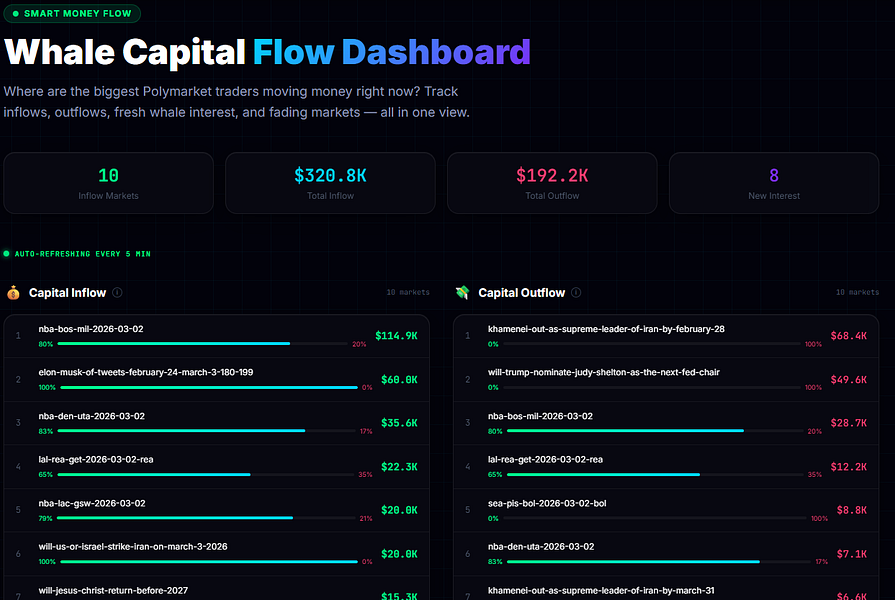Click the $35.6K inflow amount

point(399,423)
